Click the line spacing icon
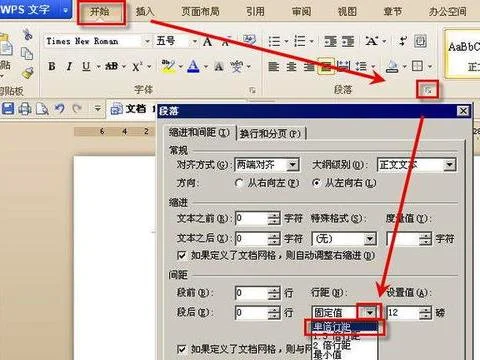 point(361,66)
